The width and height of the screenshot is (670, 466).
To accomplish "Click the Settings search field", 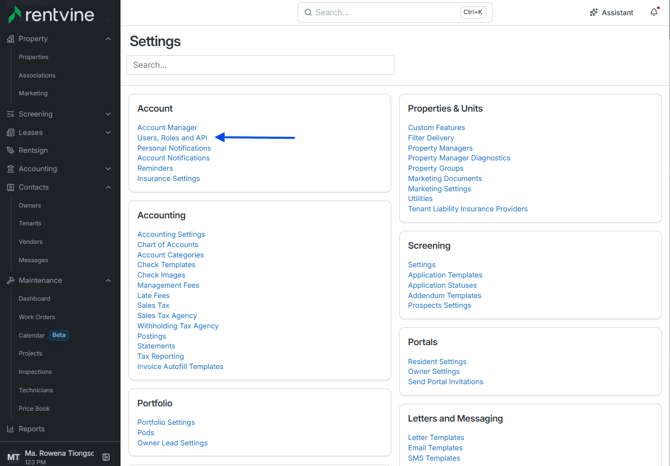I will [x=260, y=65].
